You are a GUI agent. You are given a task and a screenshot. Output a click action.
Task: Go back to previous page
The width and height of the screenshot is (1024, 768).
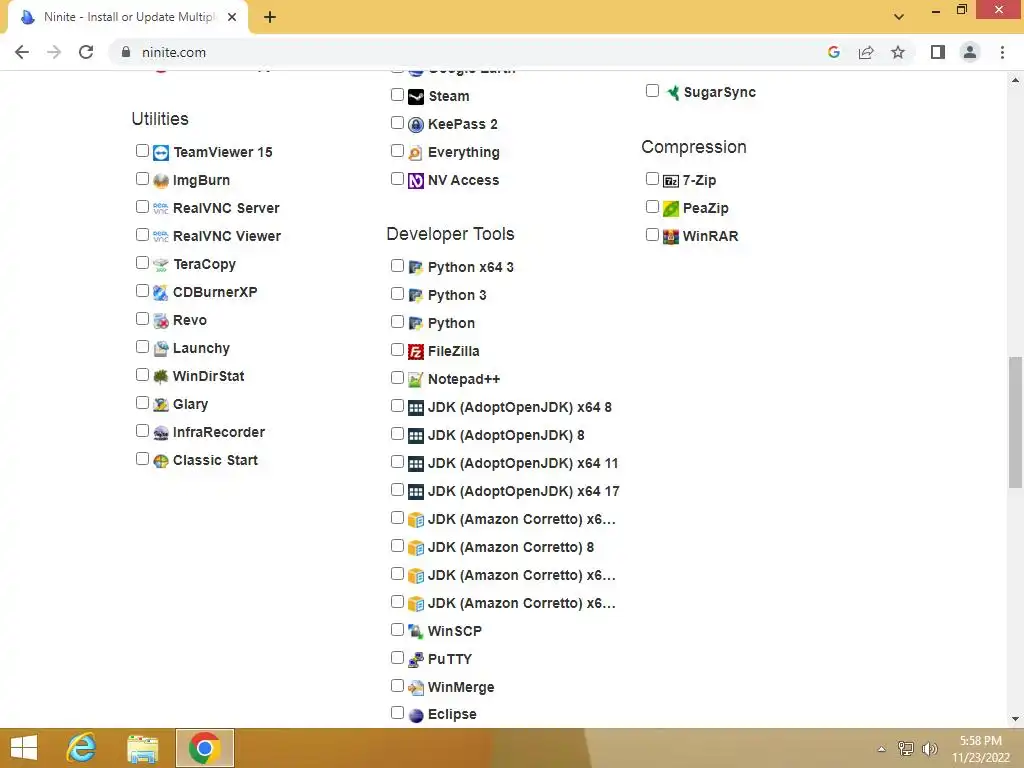pyautogui.click(x=22, y=52)
